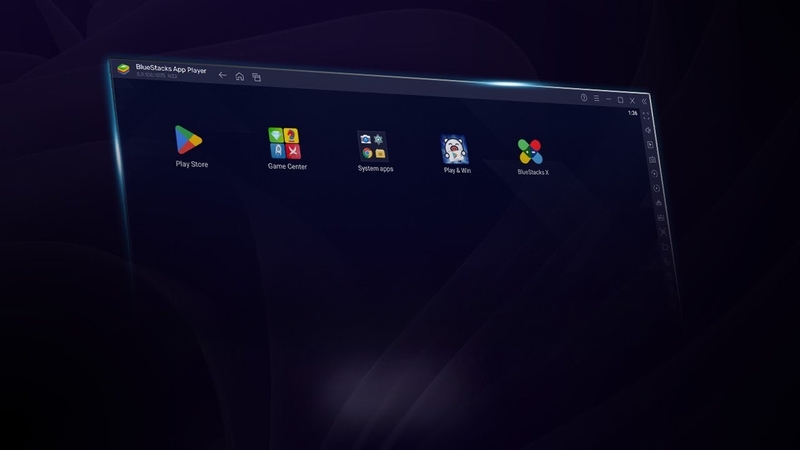
Task: Launch BlueStacks X
Action: [x=530, y=152]
